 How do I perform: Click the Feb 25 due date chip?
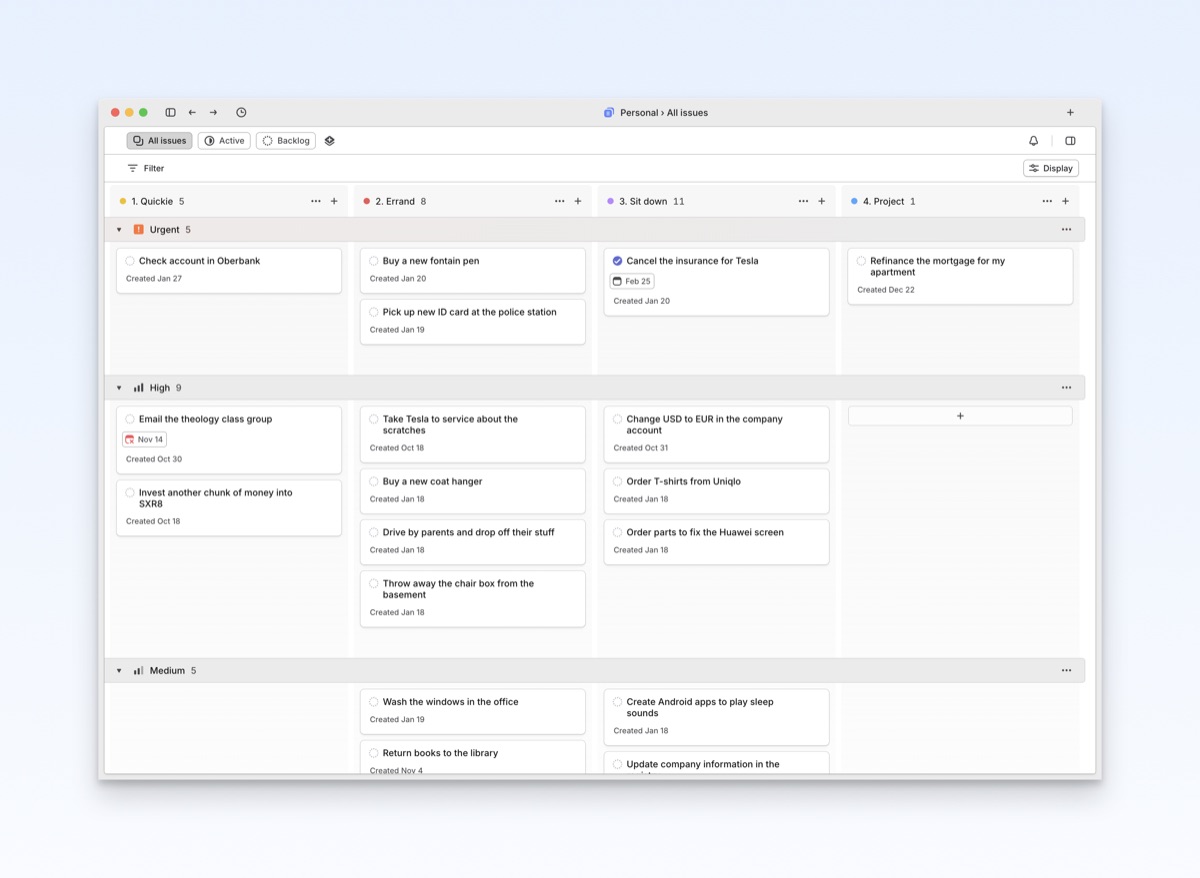click(633, 281)
